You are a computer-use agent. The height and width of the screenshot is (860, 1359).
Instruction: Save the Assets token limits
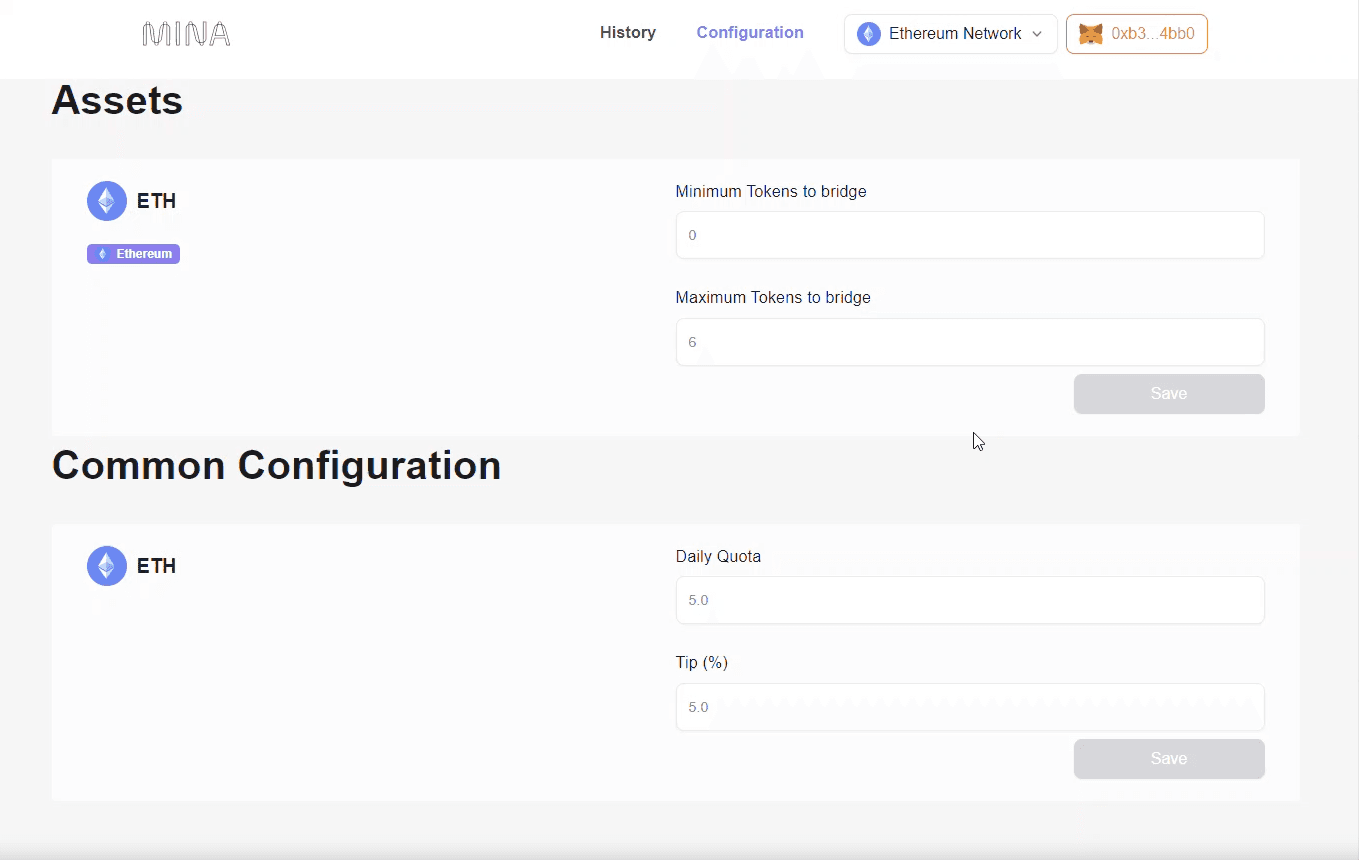tap(1169, 394)
